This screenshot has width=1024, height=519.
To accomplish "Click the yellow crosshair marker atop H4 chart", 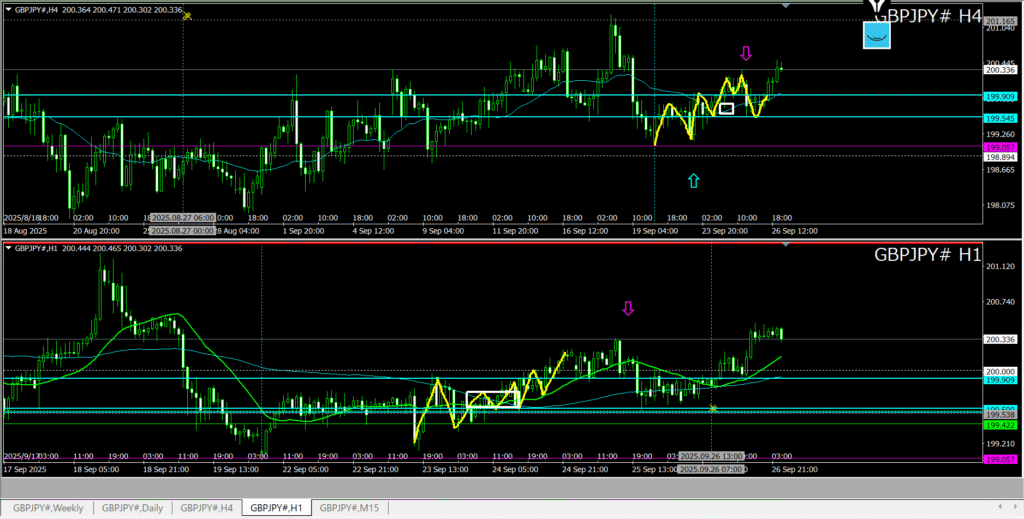I will click(x=186, y=16).
